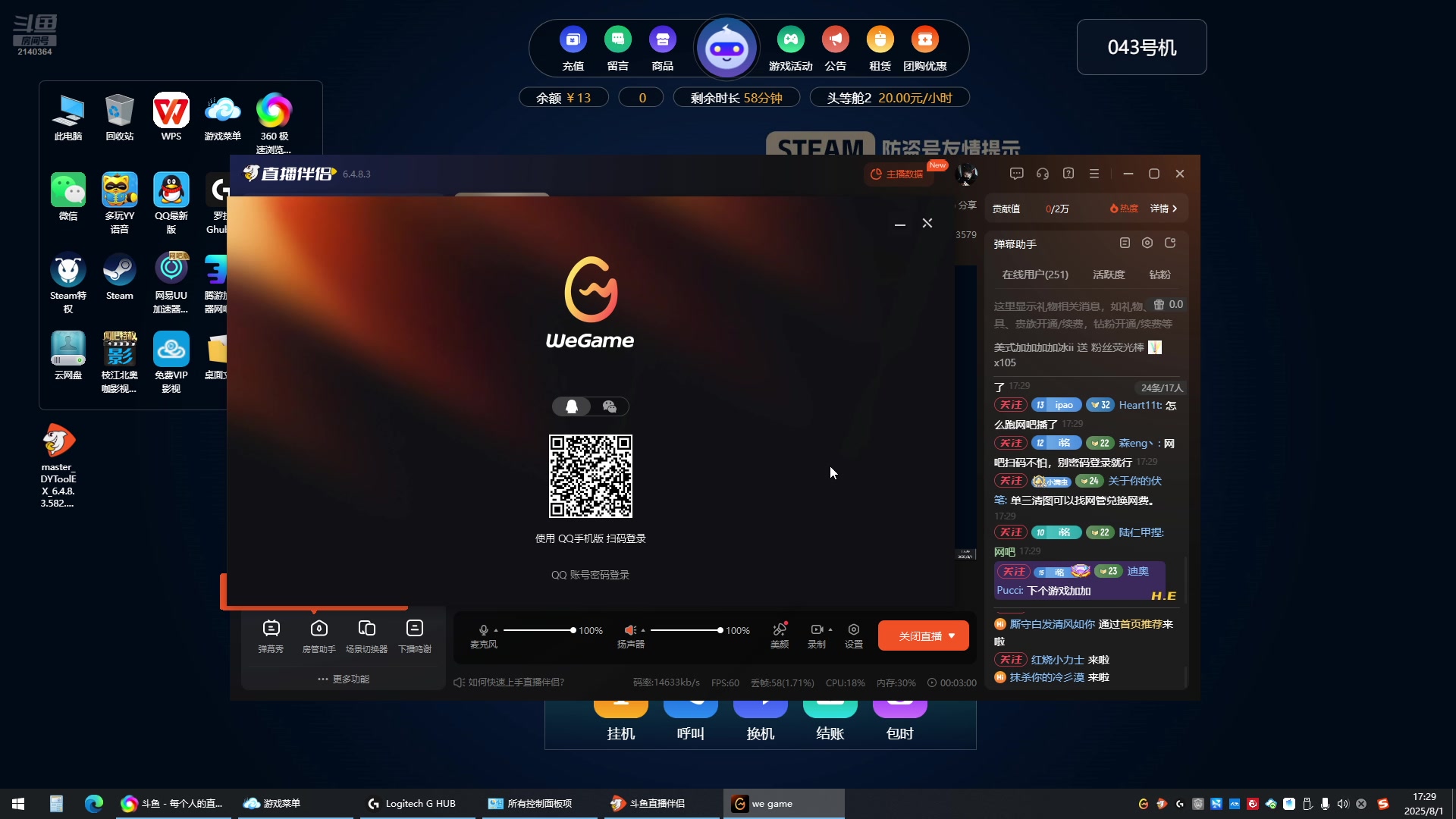Viewport: 1456px width, 819px height.
Task: Click the 结账 button at the bottom
Action: point(830,722)
